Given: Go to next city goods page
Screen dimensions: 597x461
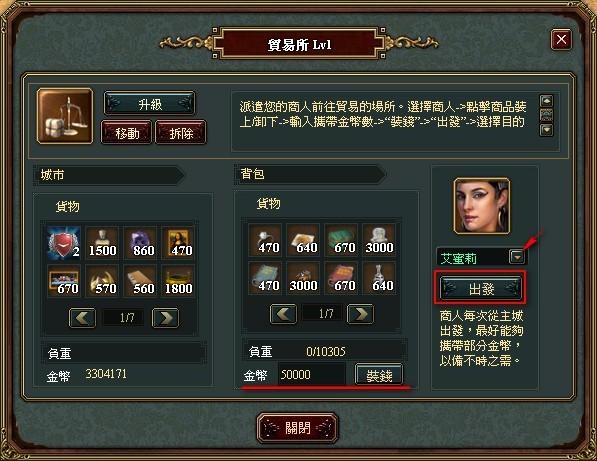Looking at the screenshot, I should [165, 318].
